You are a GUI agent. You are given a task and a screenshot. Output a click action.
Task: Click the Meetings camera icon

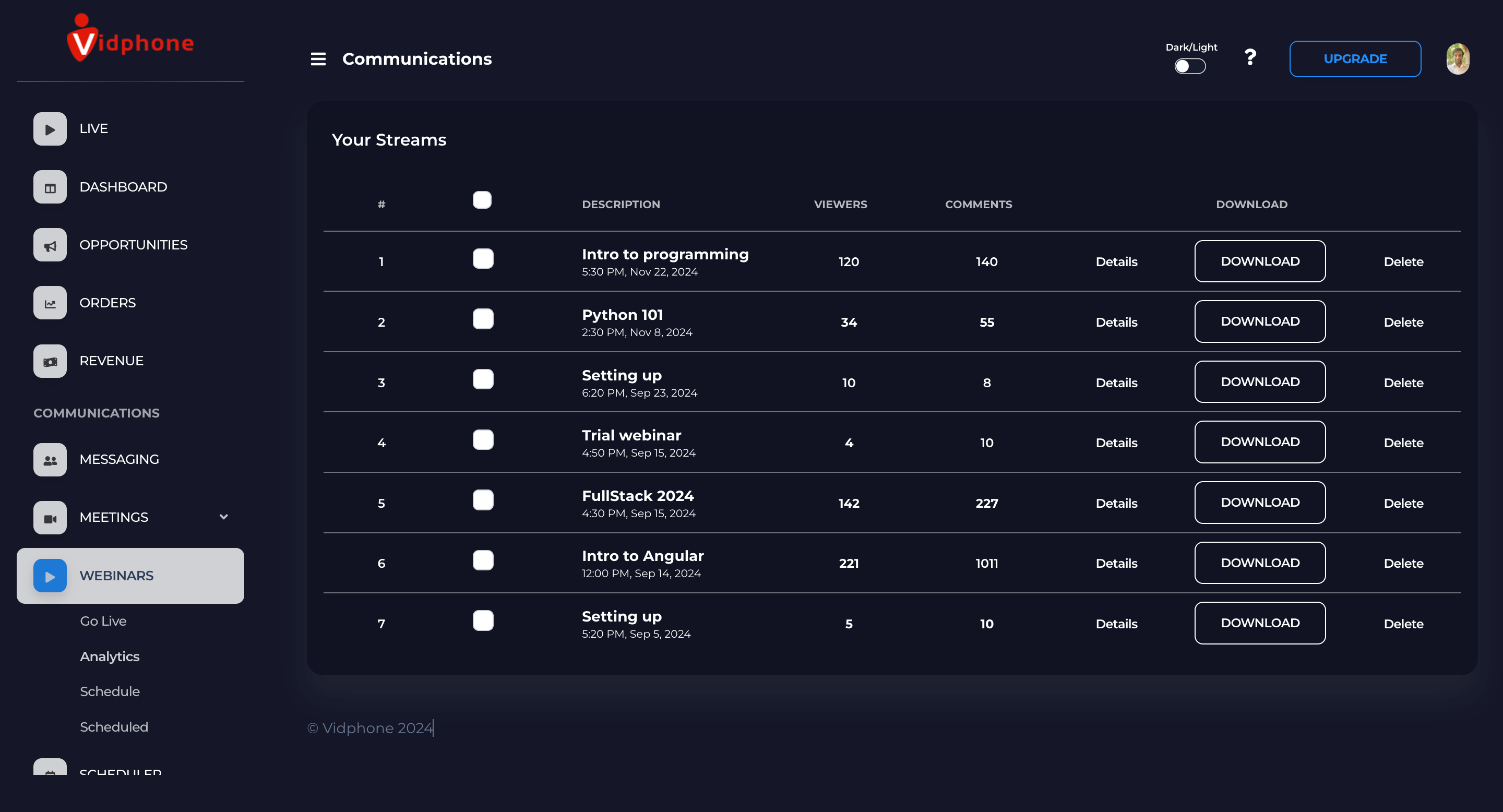50,518
